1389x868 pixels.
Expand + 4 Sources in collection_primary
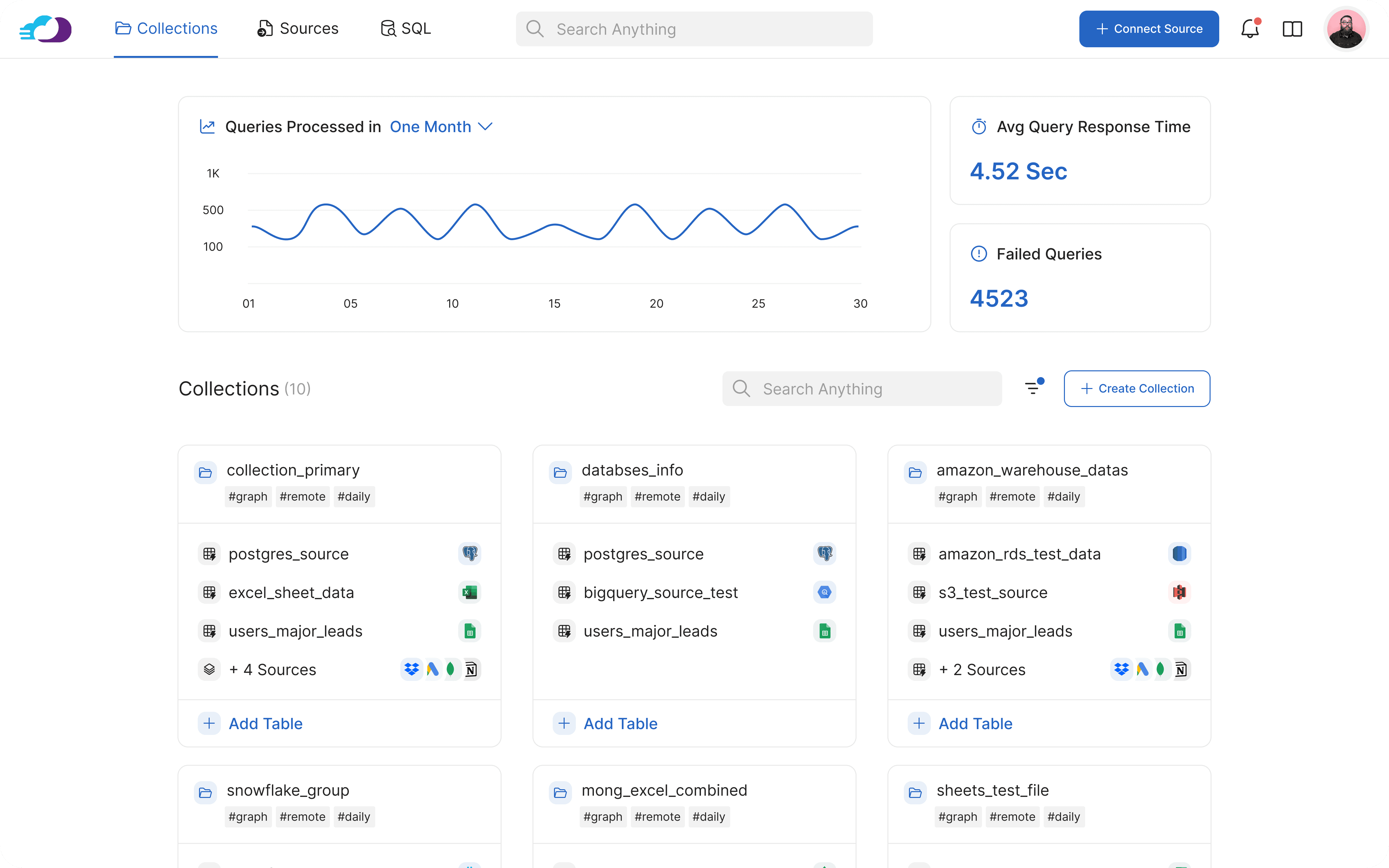(272, 669)
